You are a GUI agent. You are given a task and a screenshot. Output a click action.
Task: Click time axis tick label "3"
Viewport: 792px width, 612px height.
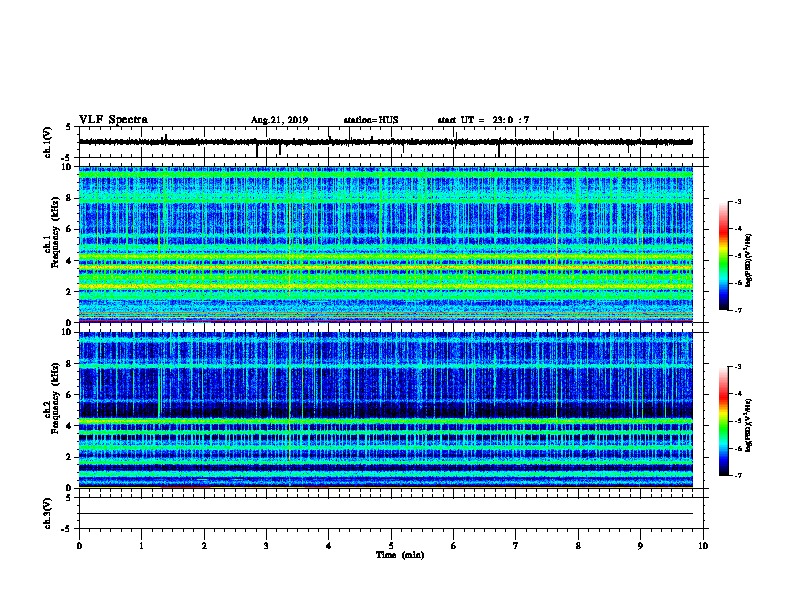pos(266,546)
